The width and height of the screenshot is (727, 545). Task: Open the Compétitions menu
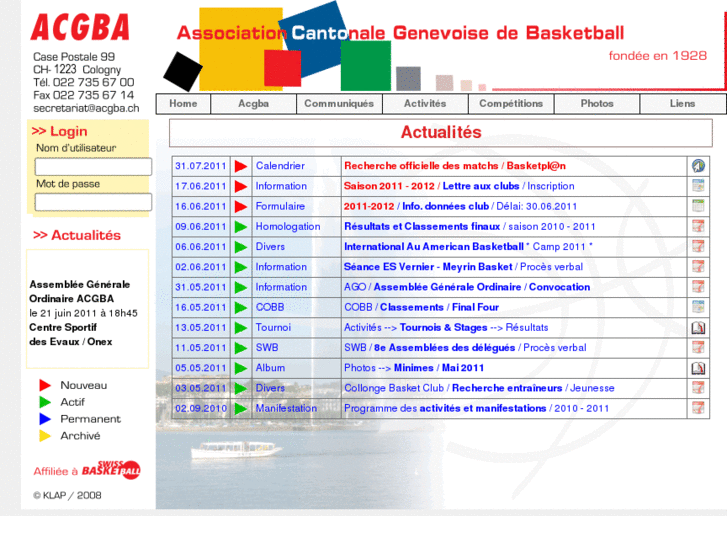[x=511, y=103]
